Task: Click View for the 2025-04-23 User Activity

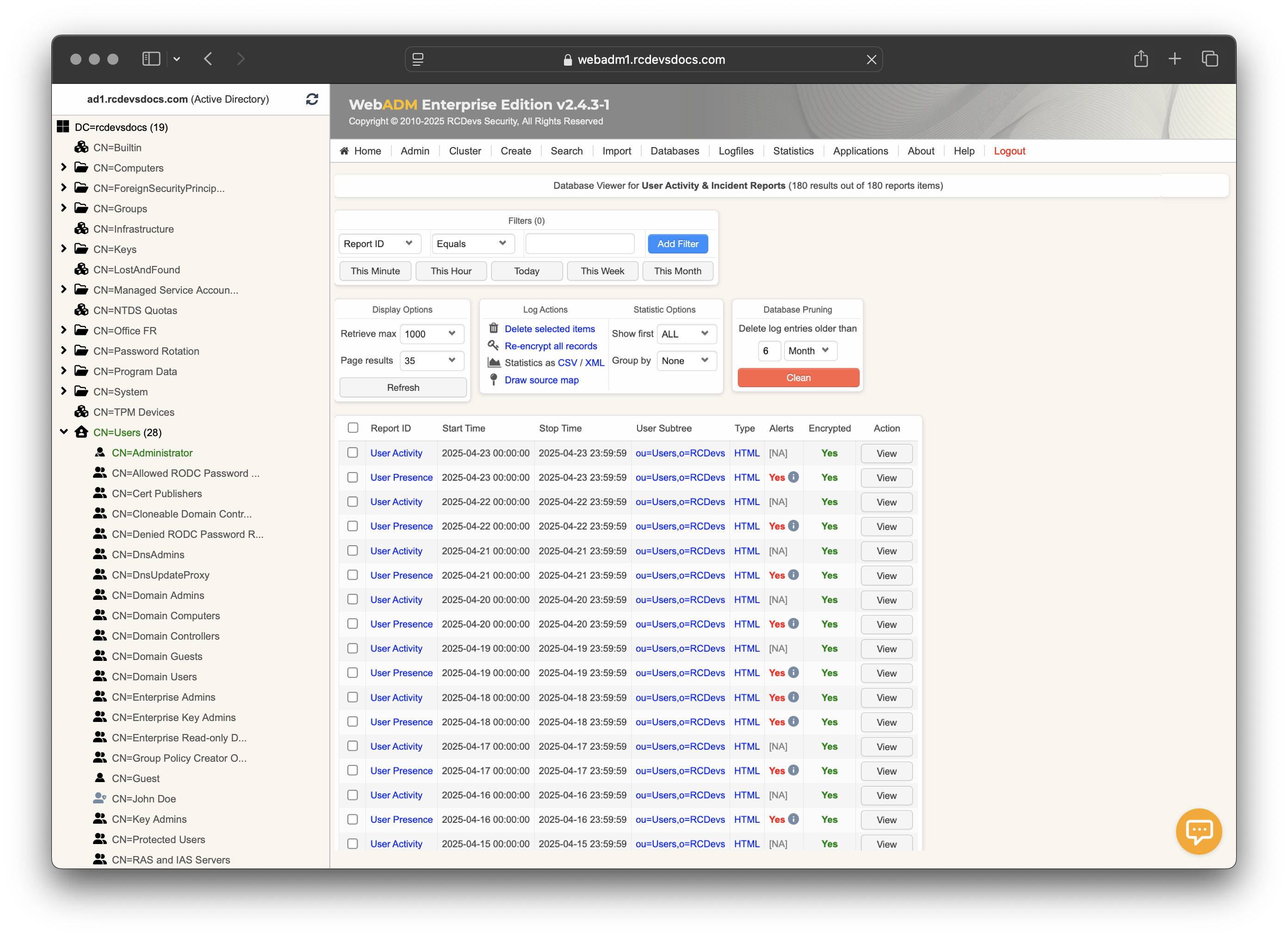Action: [886, 453]
